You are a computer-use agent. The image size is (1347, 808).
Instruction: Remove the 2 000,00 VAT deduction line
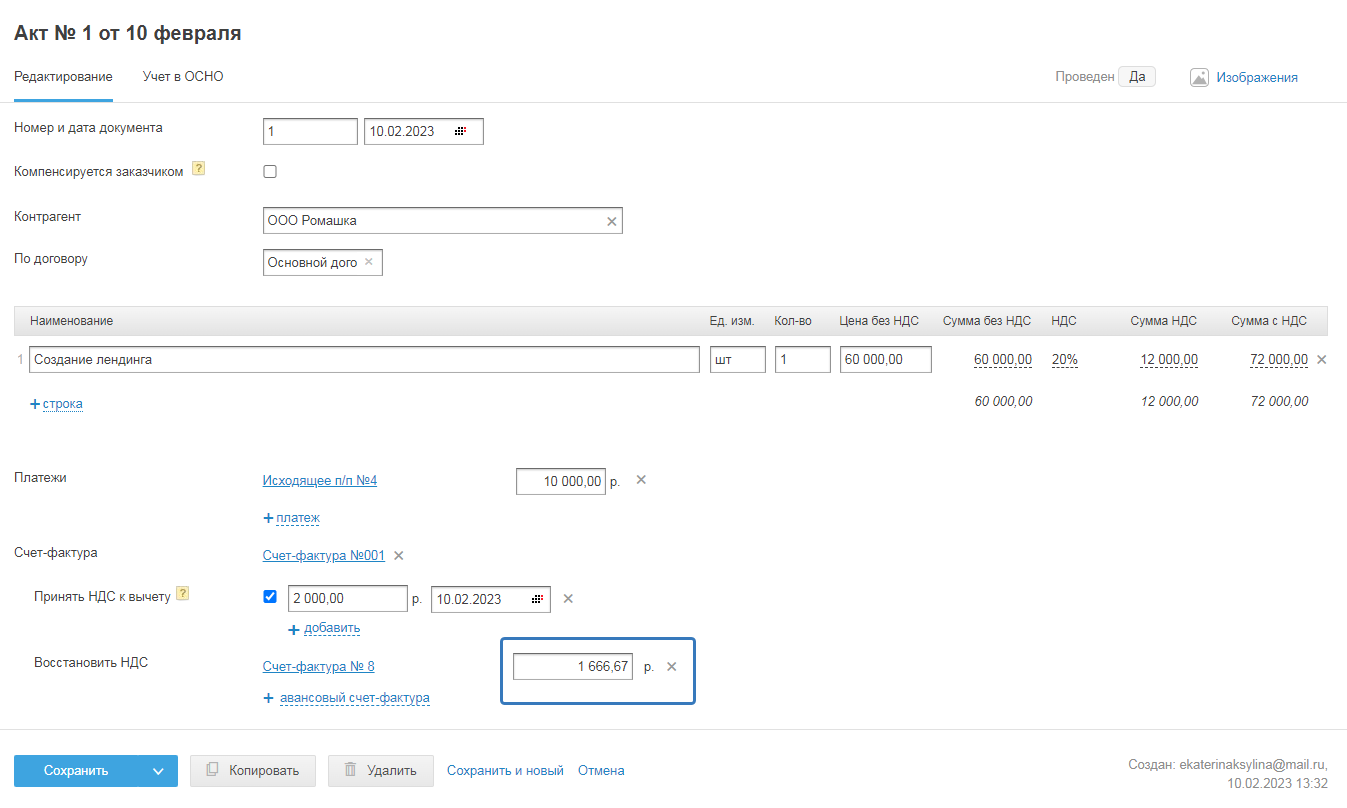568,599
